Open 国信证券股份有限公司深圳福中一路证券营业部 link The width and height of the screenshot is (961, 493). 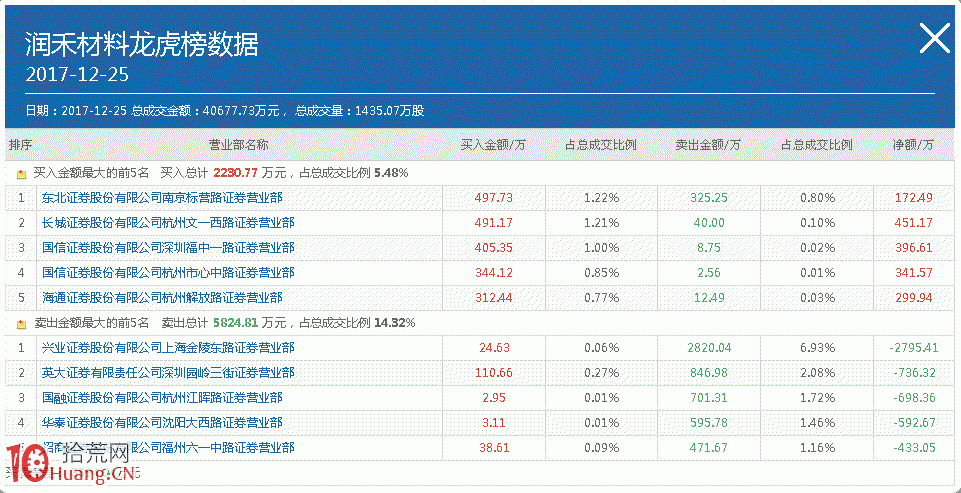pyautogui.click(x=168, y=248)
